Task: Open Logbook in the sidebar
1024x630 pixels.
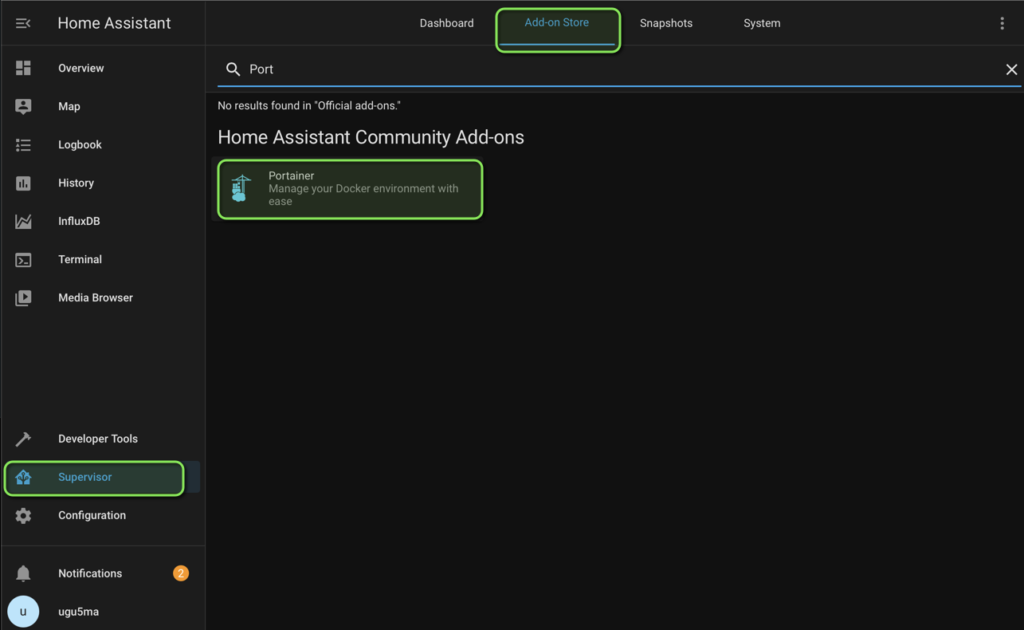Action: coord(101,145)
